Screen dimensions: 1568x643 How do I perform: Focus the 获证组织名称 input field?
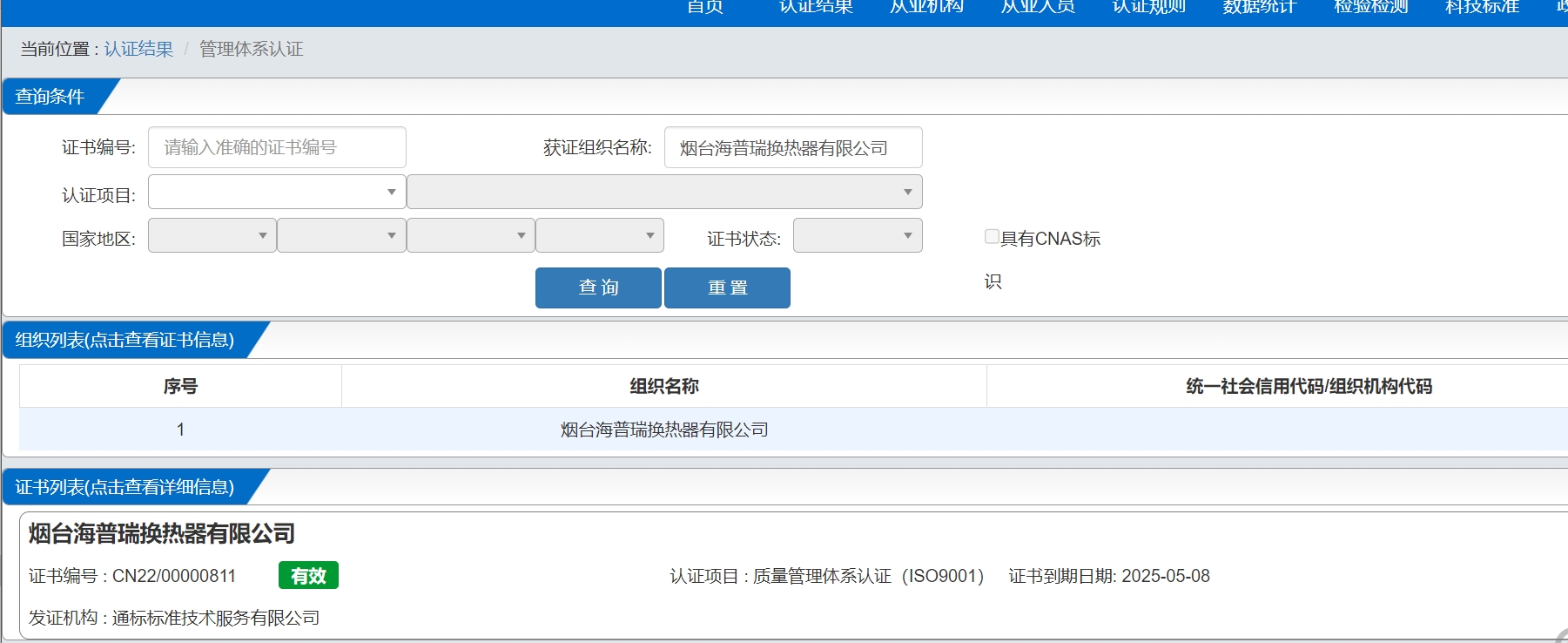[793, 147]
